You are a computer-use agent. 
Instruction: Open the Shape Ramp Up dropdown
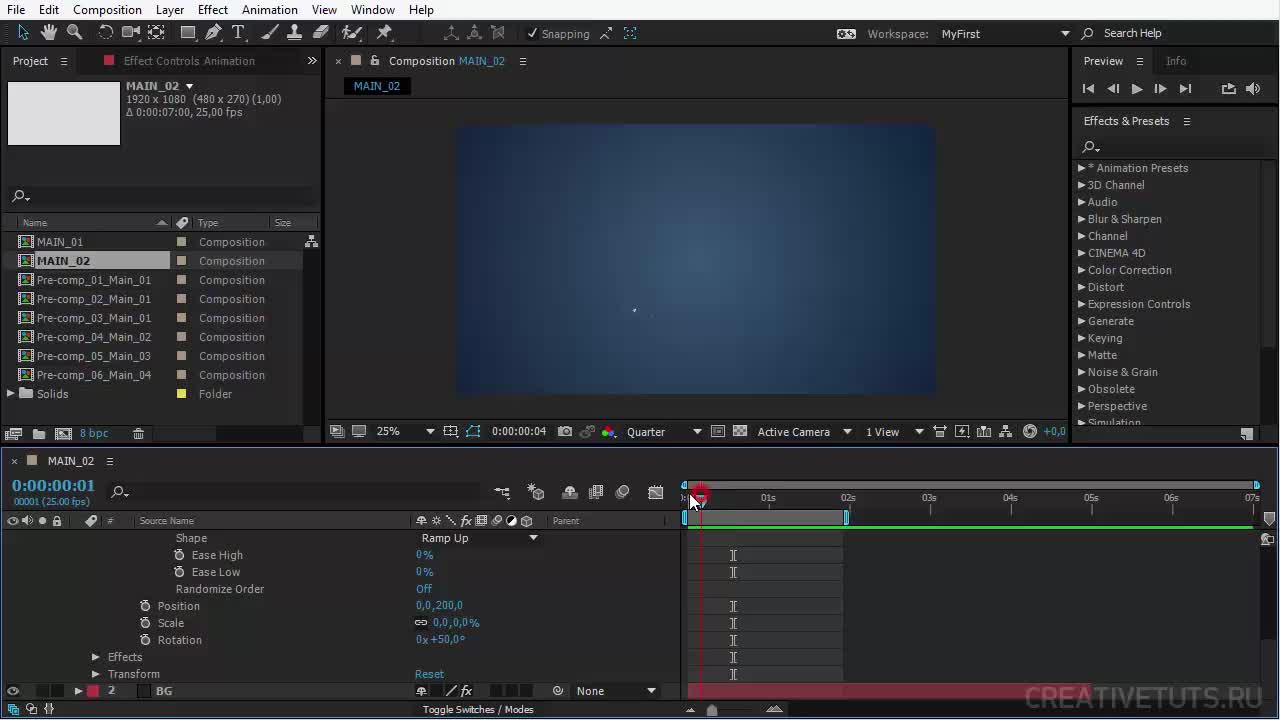[479, 538]
